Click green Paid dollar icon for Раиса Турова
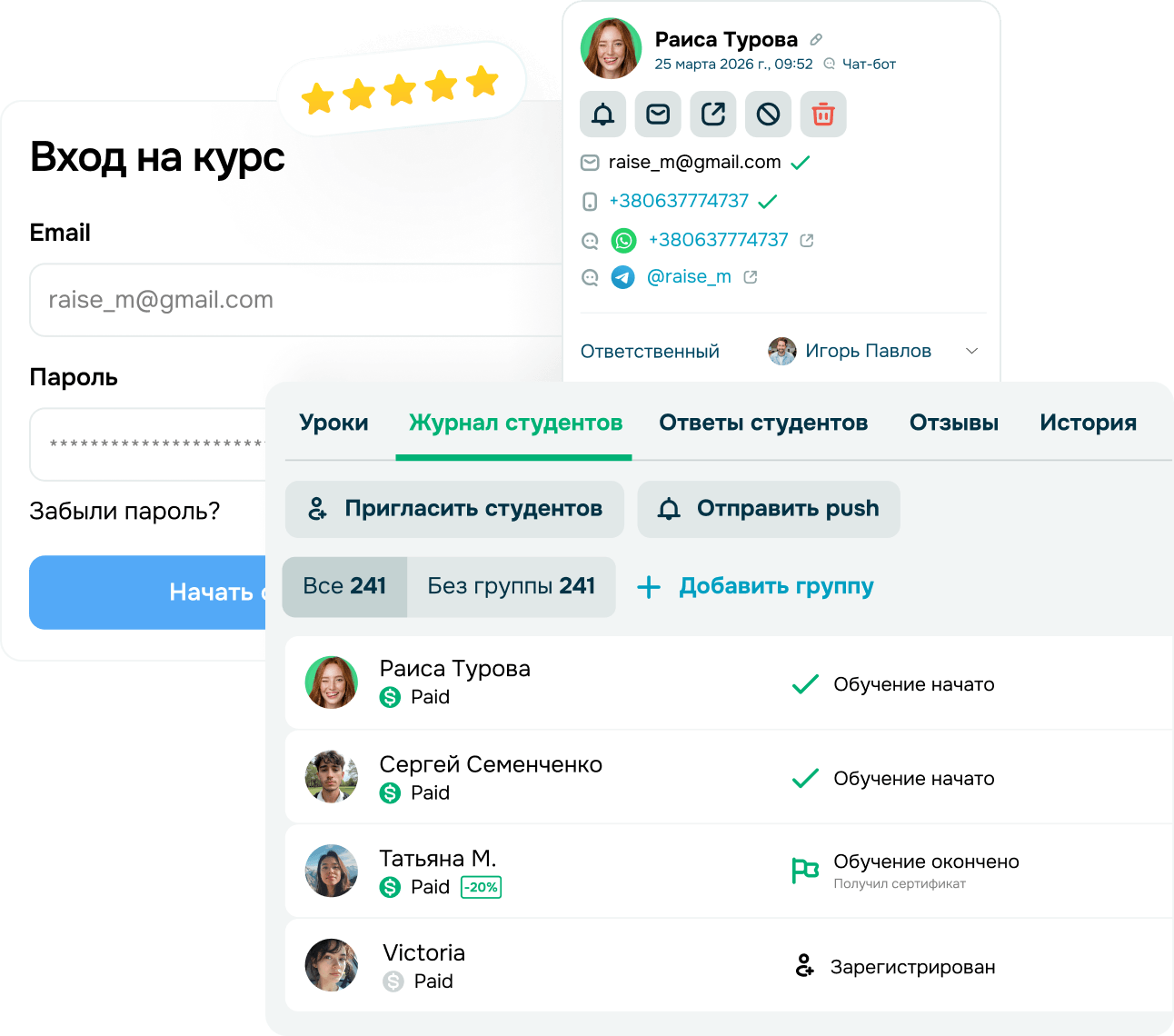This screenshot has width=1174, height=1036. [390, 697]
